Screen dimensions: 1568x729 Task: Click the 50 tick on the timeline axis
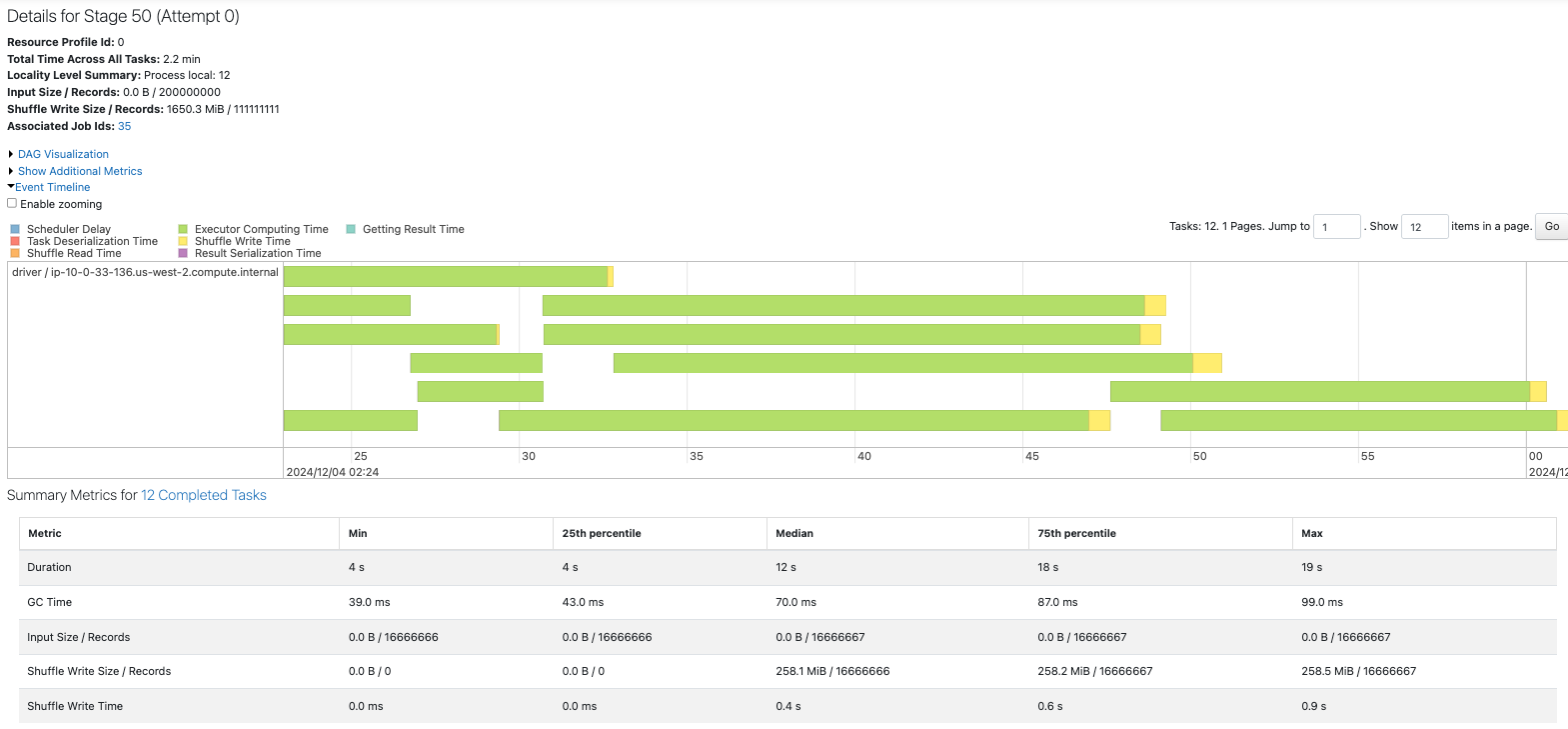1200,456
